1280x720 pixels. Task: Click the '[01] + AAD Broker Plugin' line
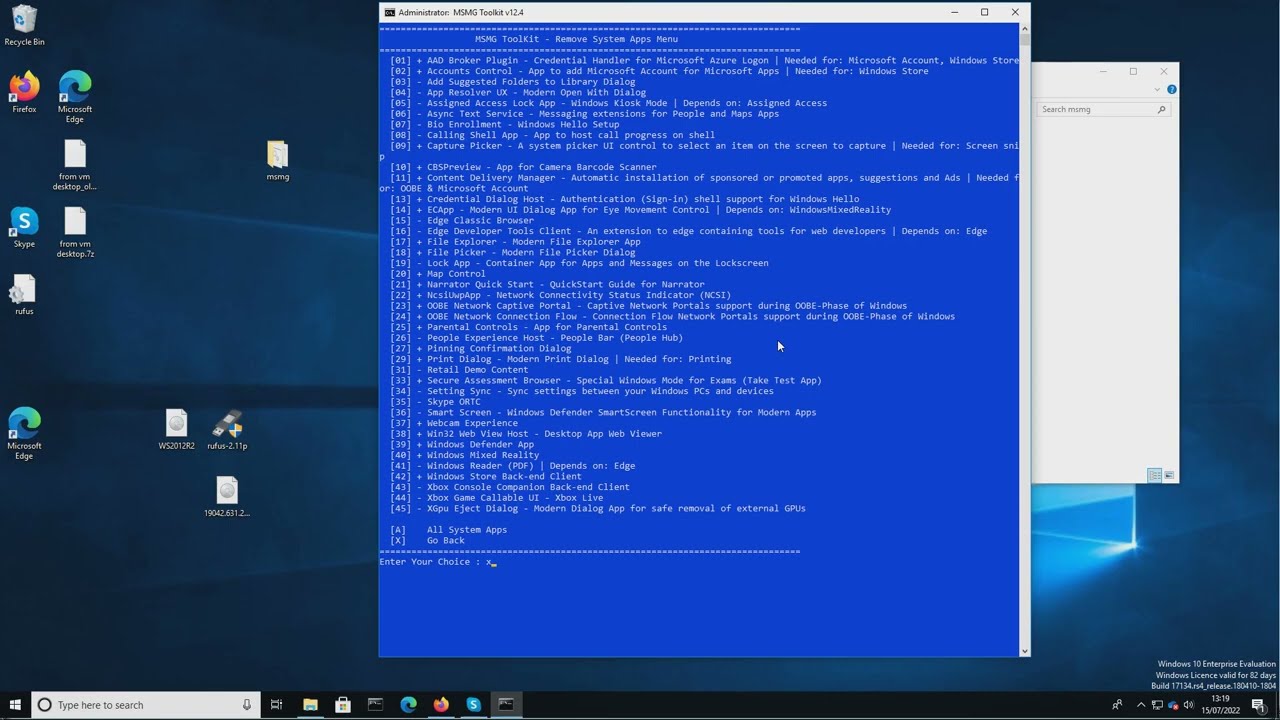[704, 60]
